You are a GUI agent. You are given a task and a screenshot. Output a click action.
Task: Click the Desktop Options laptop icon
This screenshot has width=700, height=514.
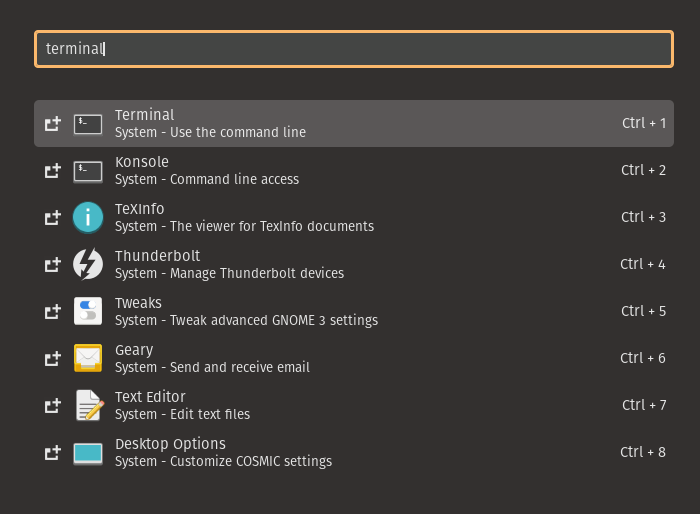click(88, 454)
